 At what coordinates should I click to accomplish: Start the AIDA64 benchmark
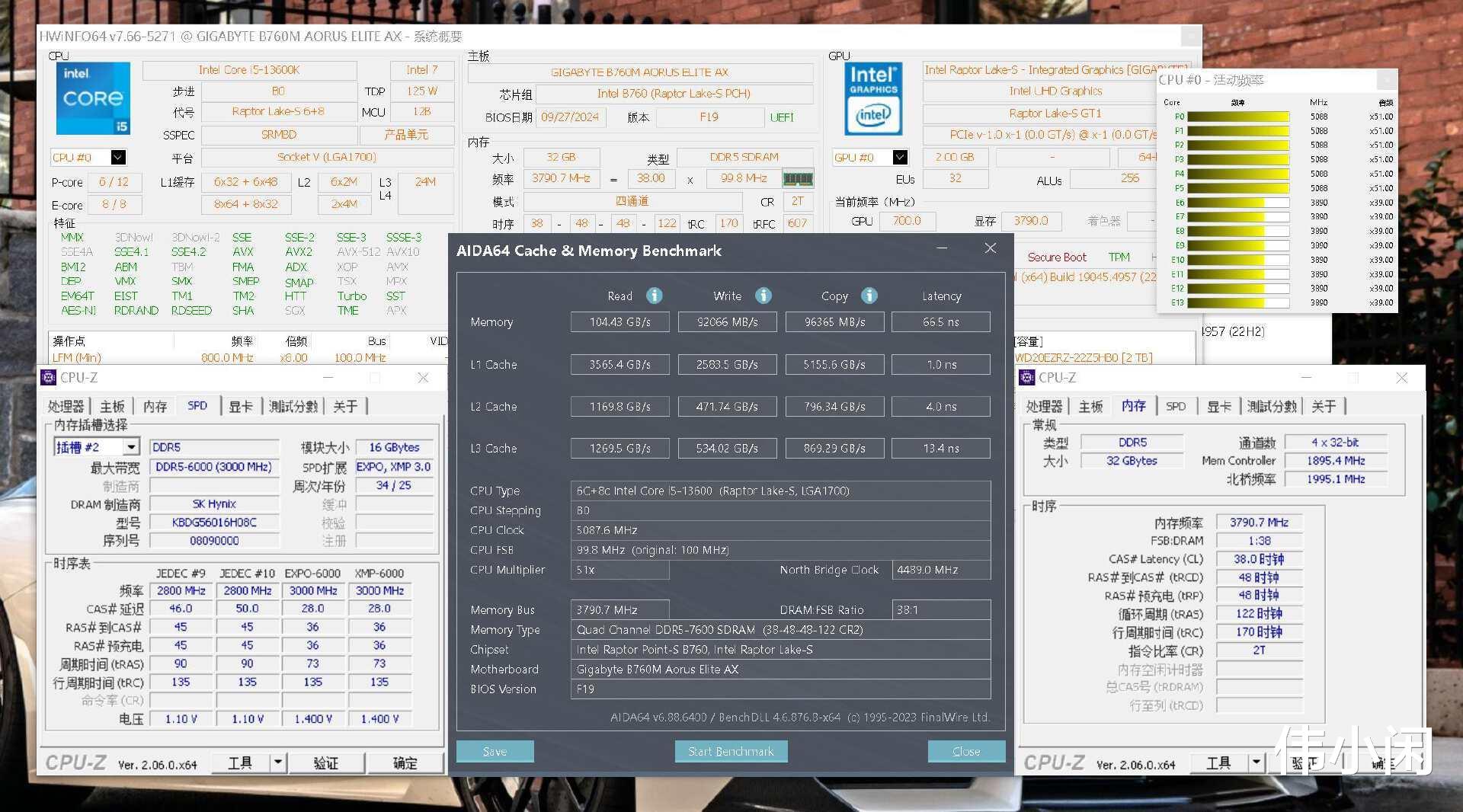(x=731, y=751)
